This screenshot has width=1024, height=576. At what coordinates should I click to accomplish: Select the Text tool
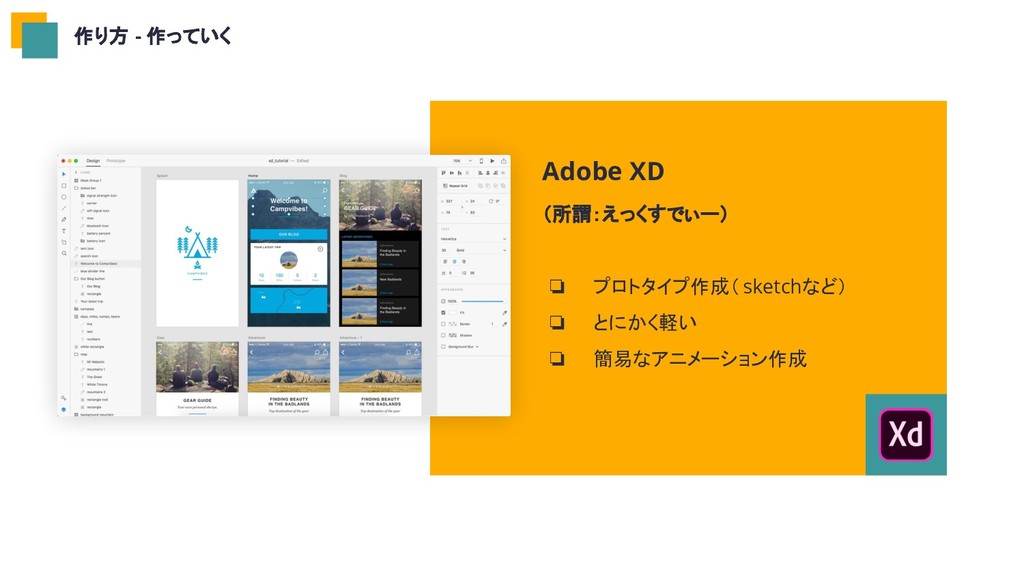64,231
